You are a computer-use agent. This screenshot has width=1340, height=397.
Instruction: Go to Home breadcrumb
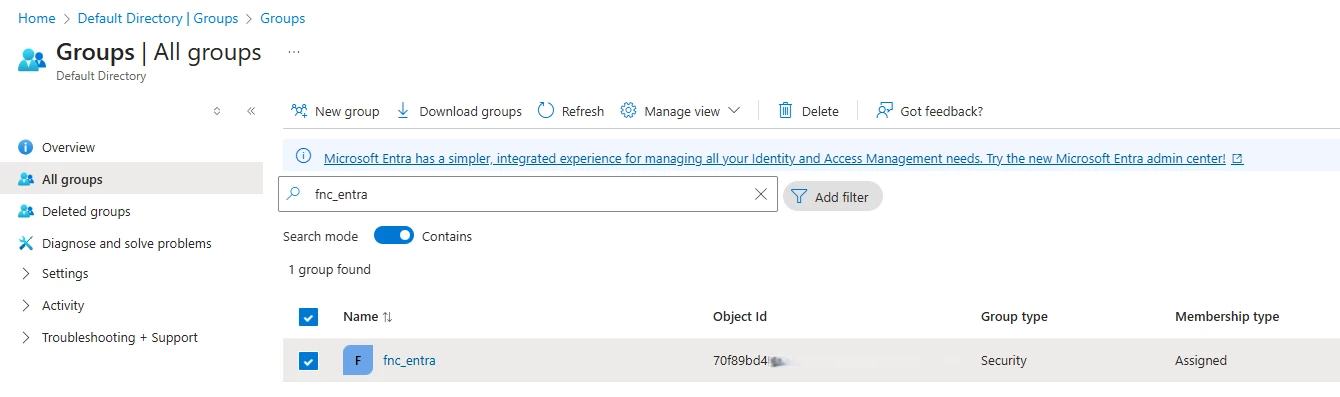37,18
